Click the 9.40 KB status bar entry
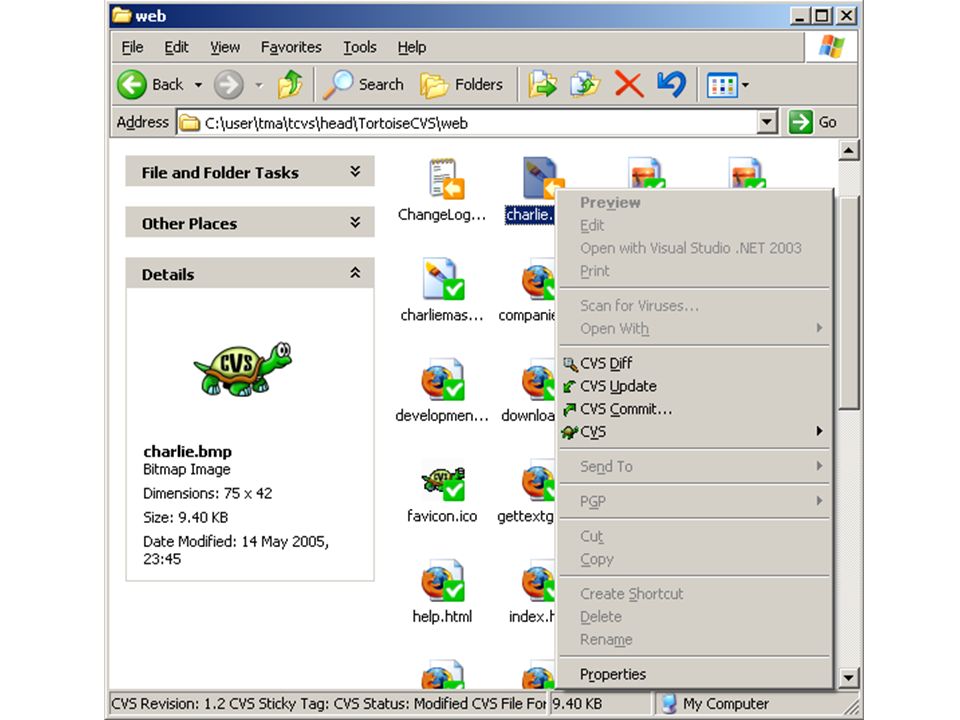Viewport: 960px width, 720px height. point(577,703)
